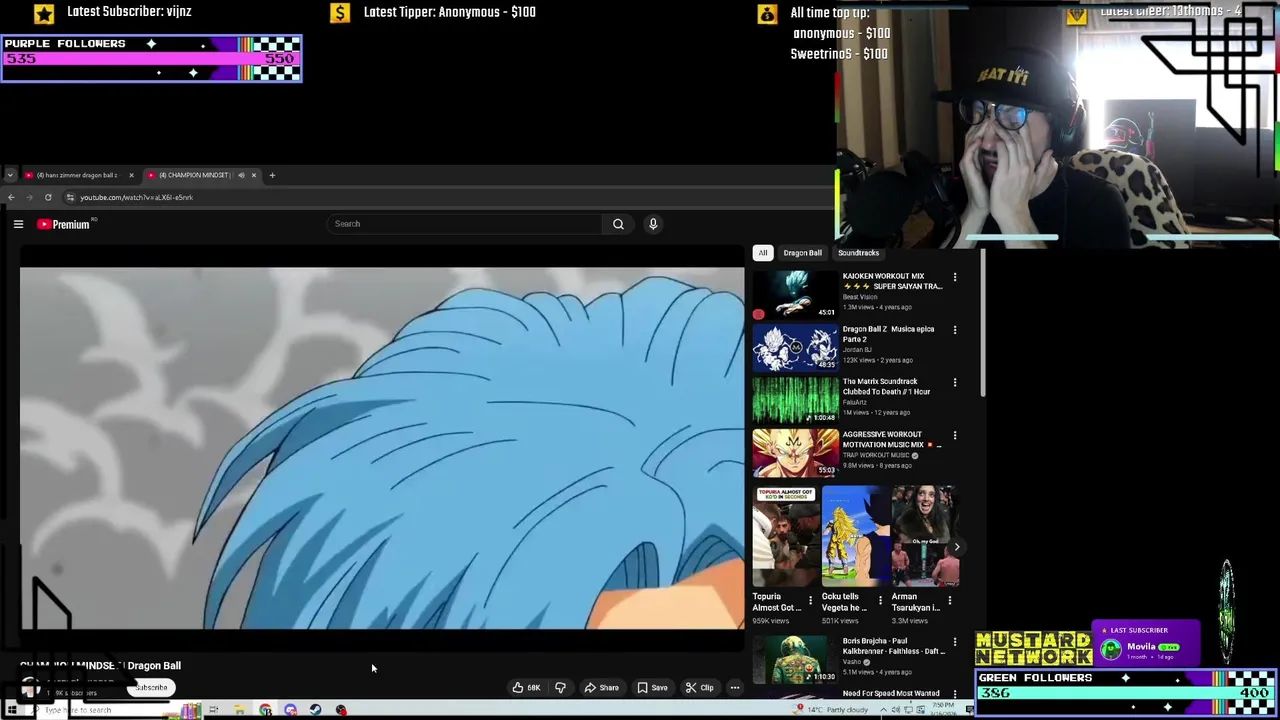Open the Task View taskbar icon

coord(213,710)
